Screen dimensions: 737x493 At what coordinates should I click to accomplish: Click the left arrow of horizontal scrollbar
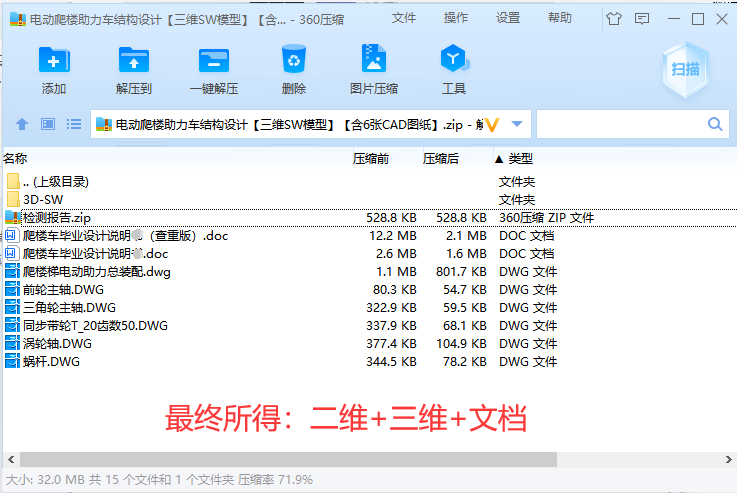11,459
